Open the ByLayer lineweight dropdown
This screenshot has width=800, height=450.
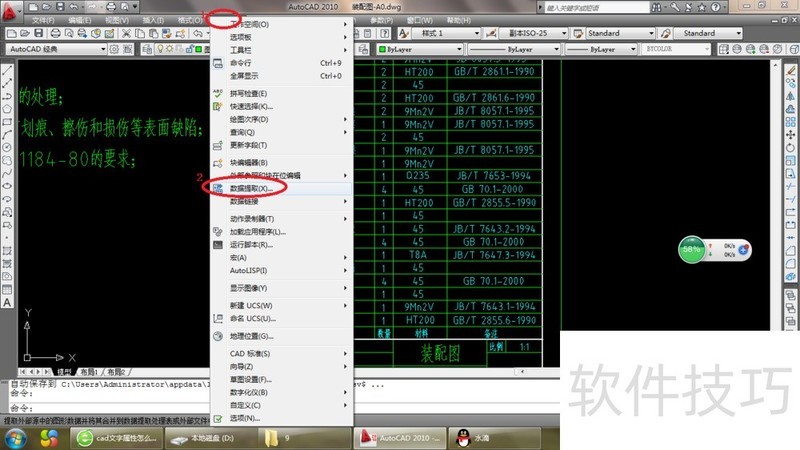coord(601,49)
